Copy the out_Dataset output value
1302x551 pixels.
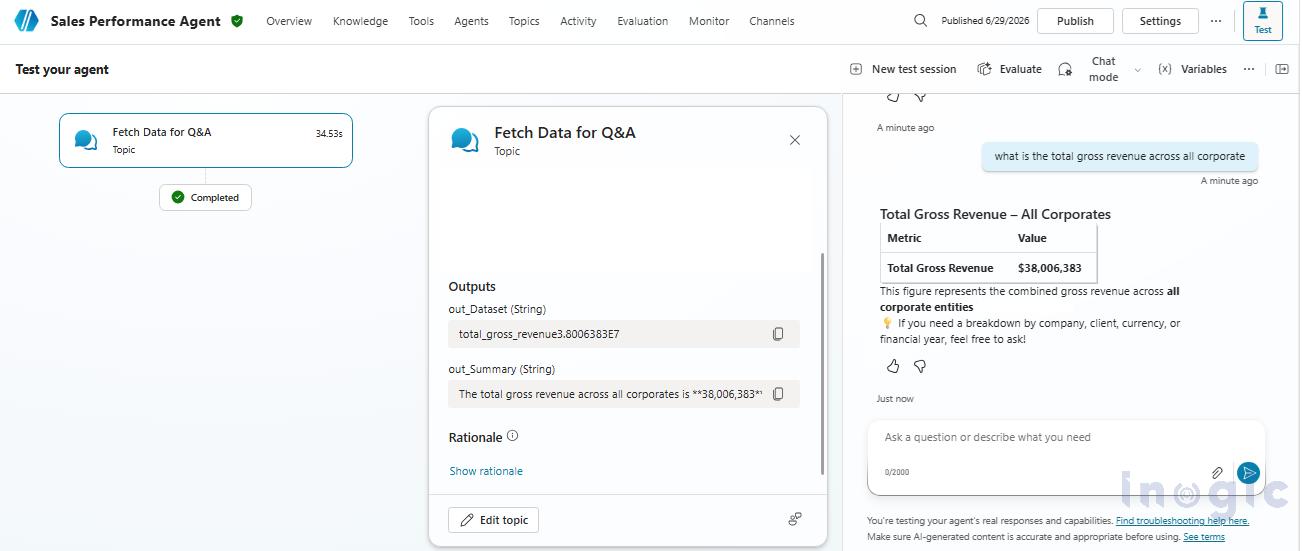(x=778, y=334)
